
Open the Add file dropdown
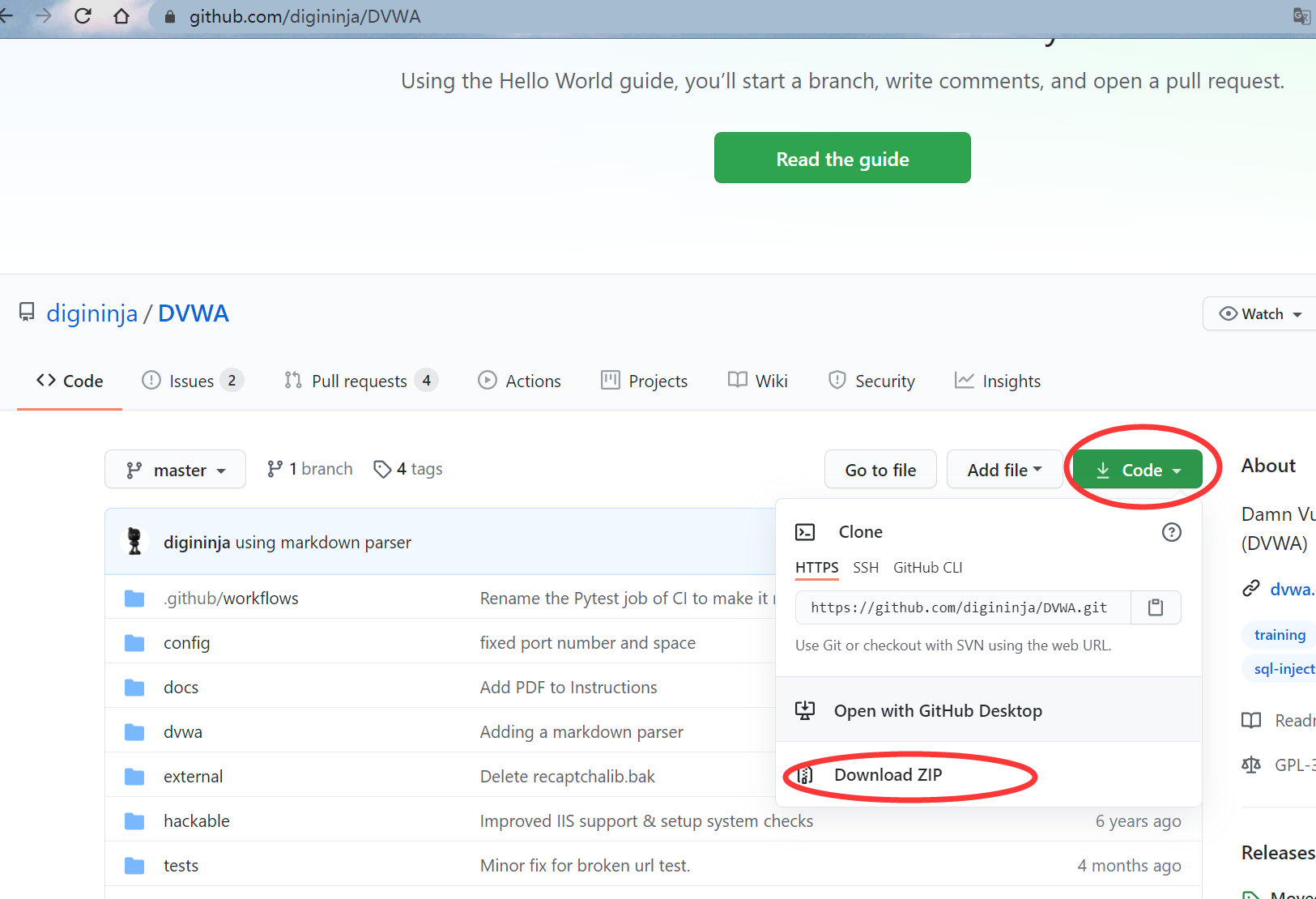[x=1004, y=469]
